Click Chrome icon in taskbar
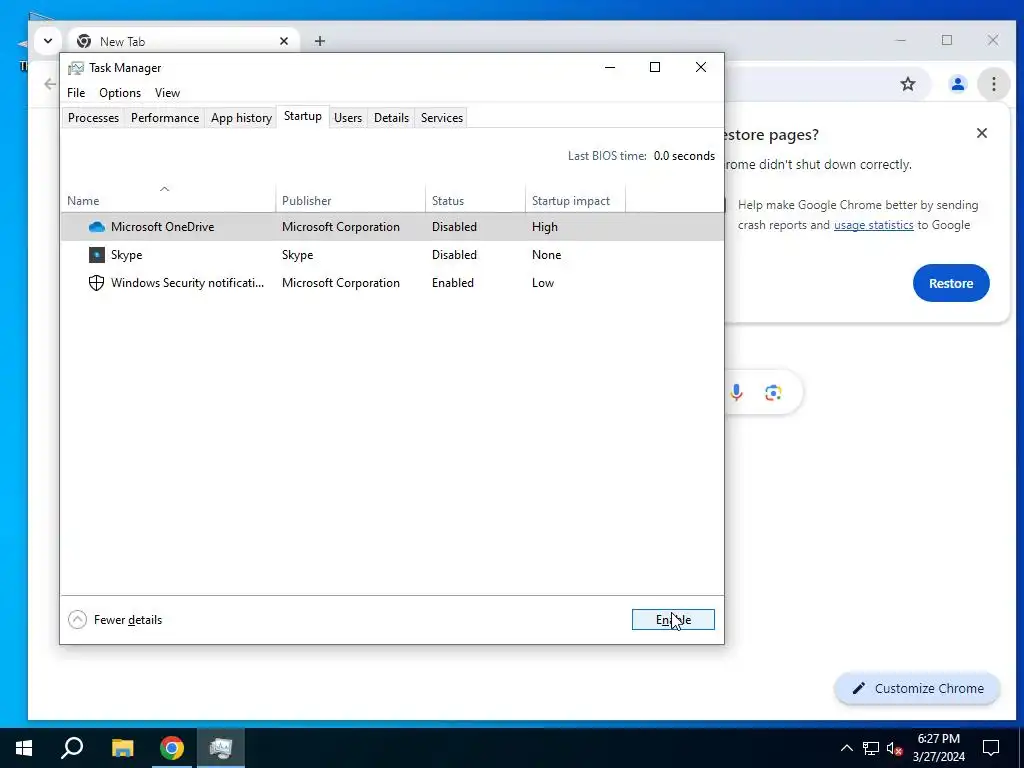 (172, 748)
